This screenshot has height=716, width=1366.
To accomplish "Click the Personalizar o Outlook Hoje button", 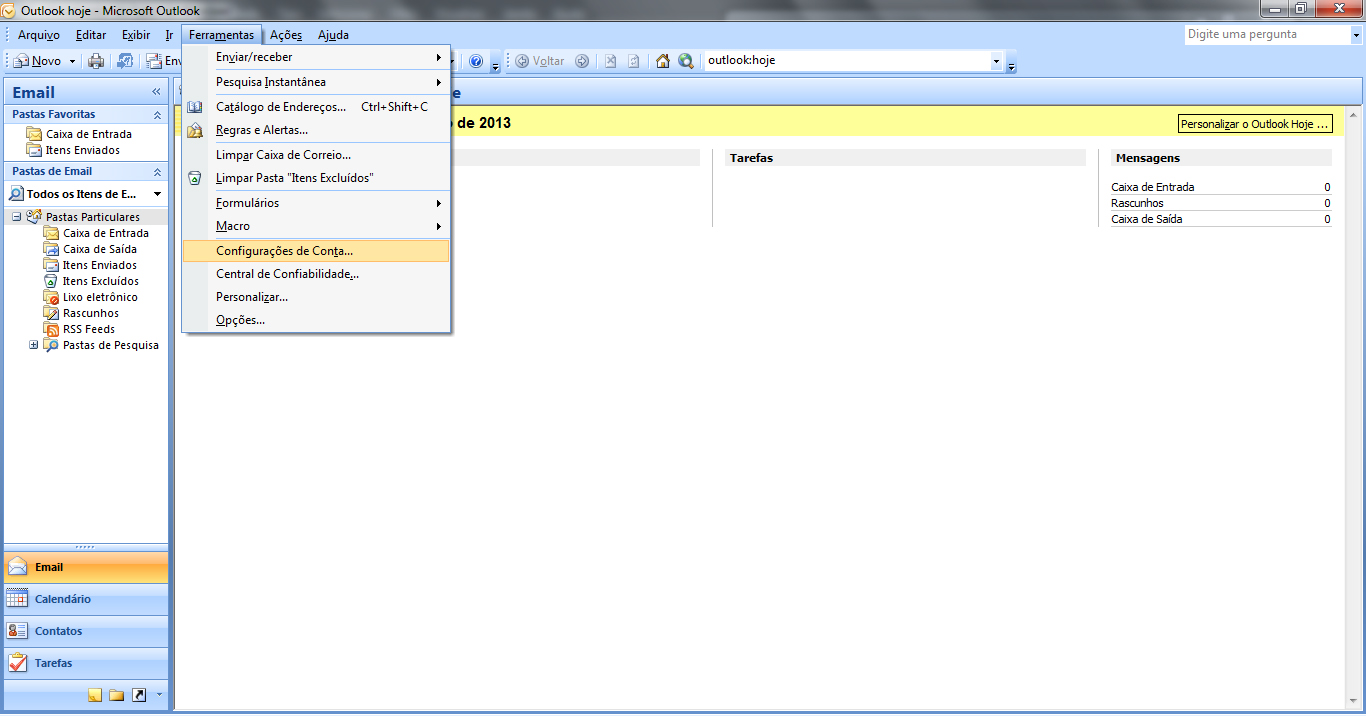I will (x=1256, y=124).
